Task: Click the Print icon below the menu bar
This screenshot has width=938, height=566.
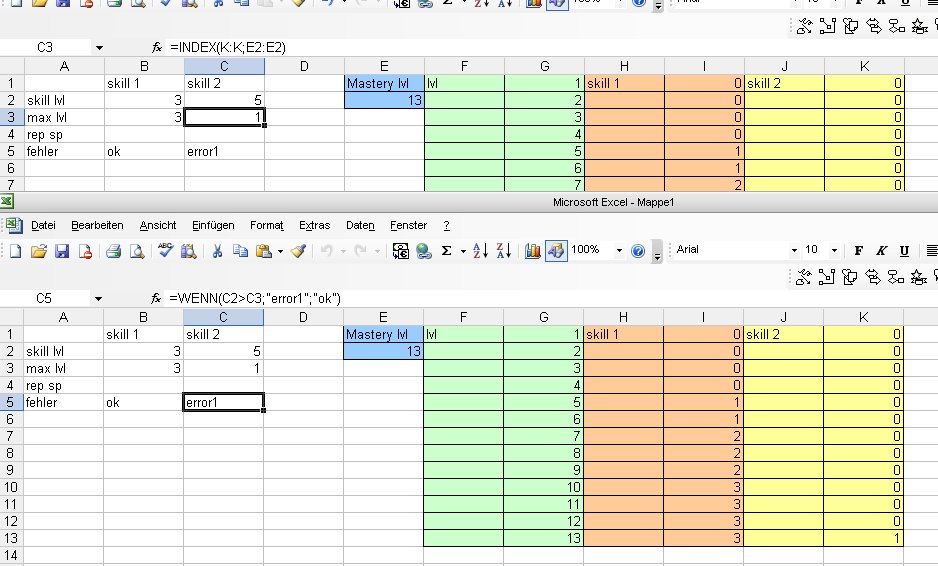Action: point(114,250)
